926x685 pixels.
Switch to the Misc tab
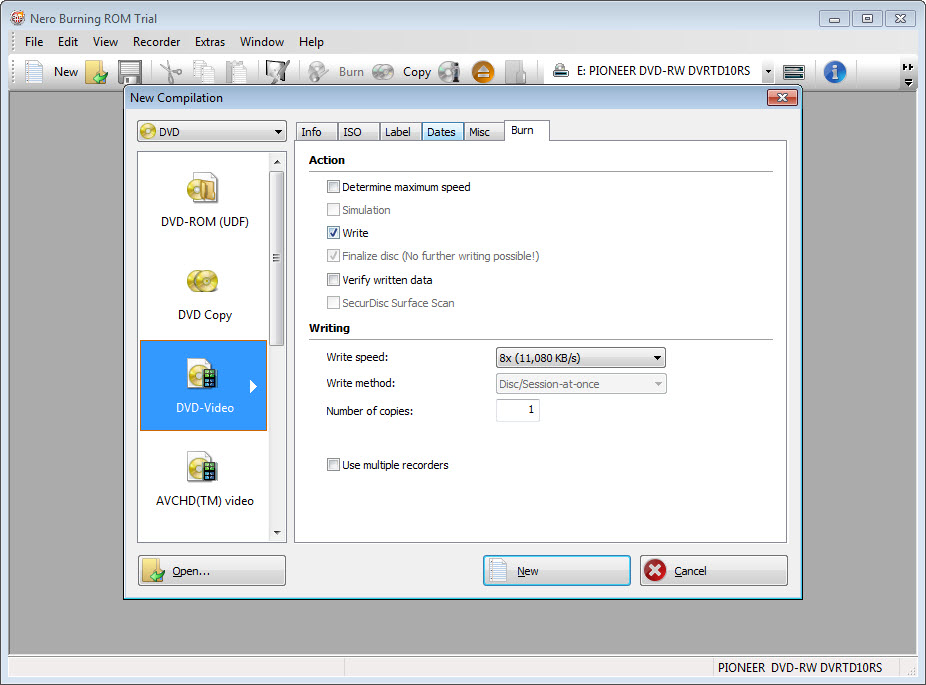[484, 132]
